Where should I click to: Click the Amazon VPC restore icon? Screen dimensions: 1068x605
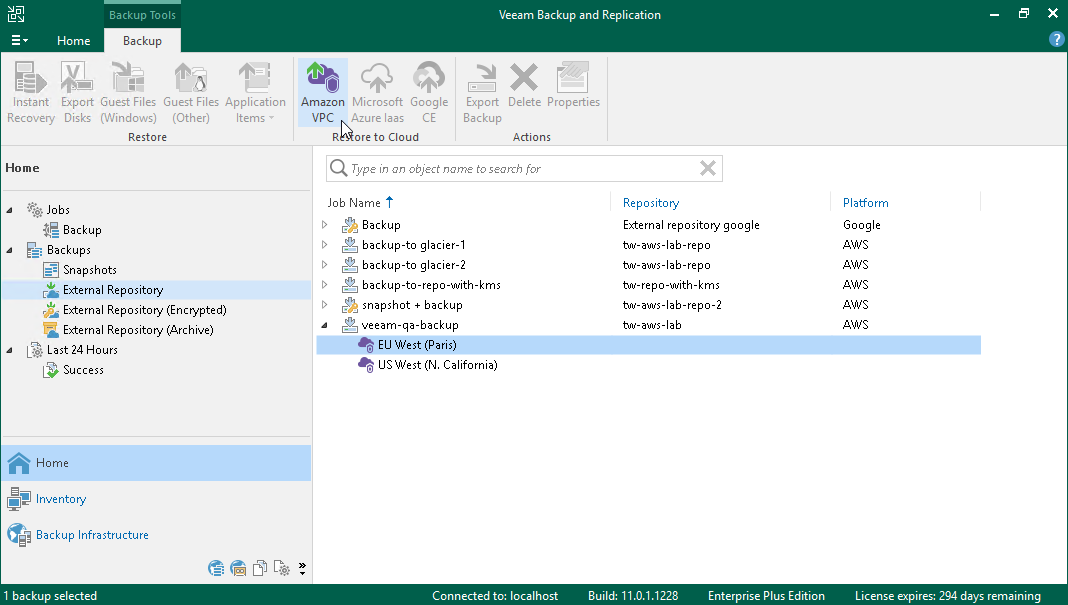[x=322, y=91]
